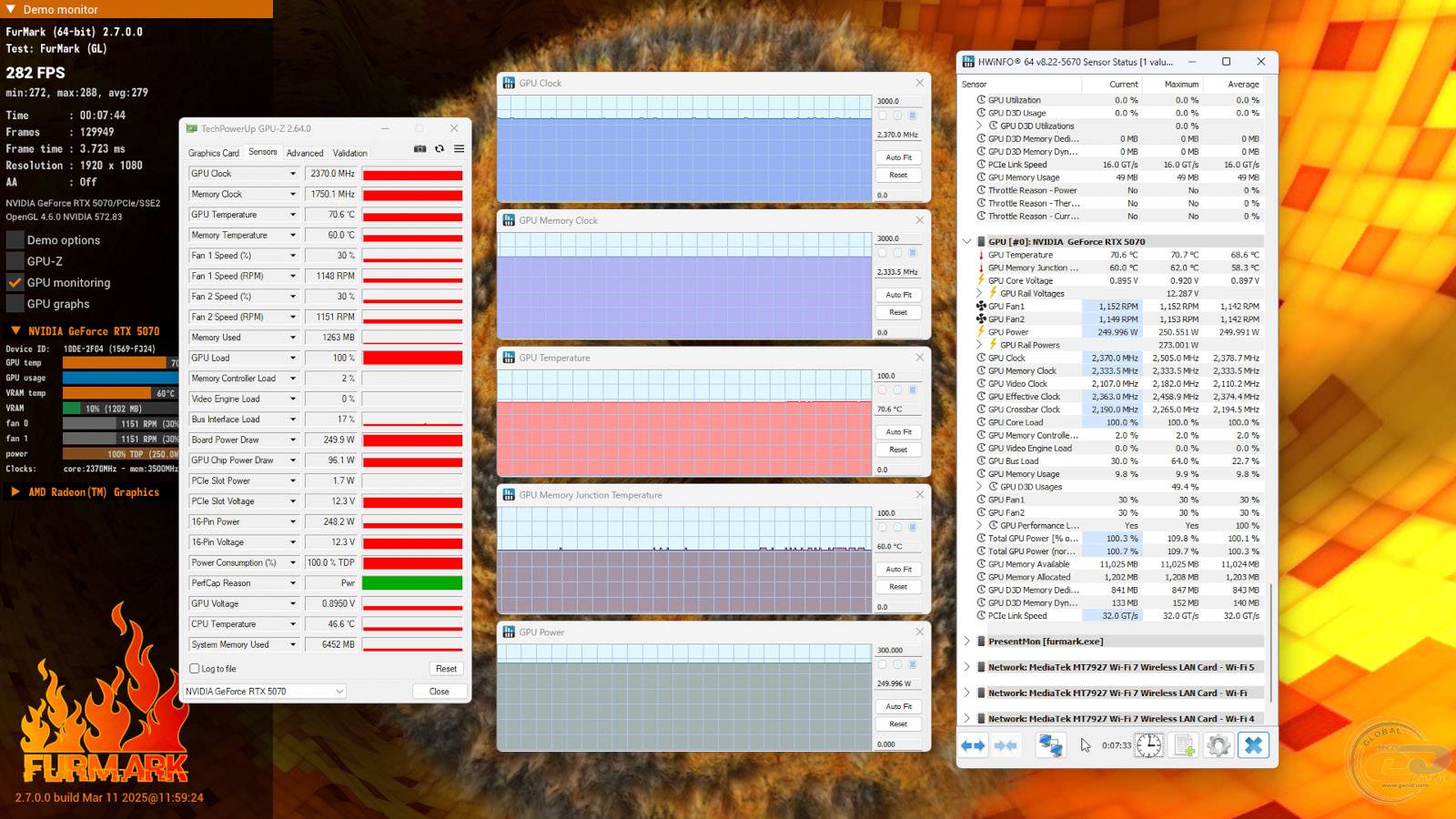Click the GPU Fan1 RPM fan icon in HWiNFO
Image resolution: width=1456 pixels, height=819 pixels.
pos(981,307)
